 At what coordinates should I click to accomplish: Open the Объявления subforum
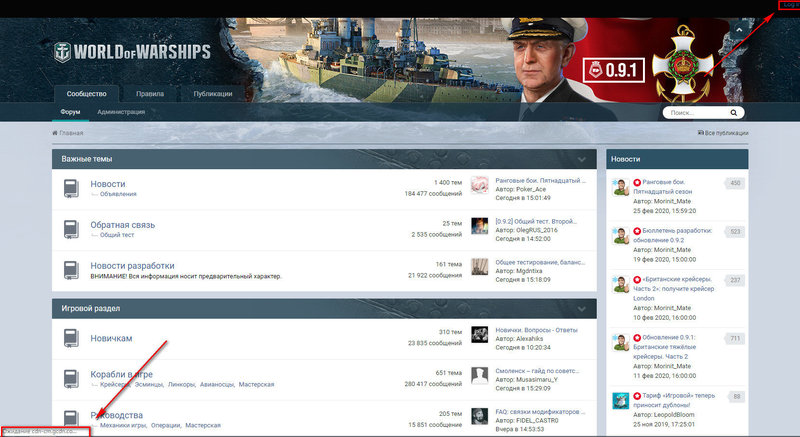[118, 194]
